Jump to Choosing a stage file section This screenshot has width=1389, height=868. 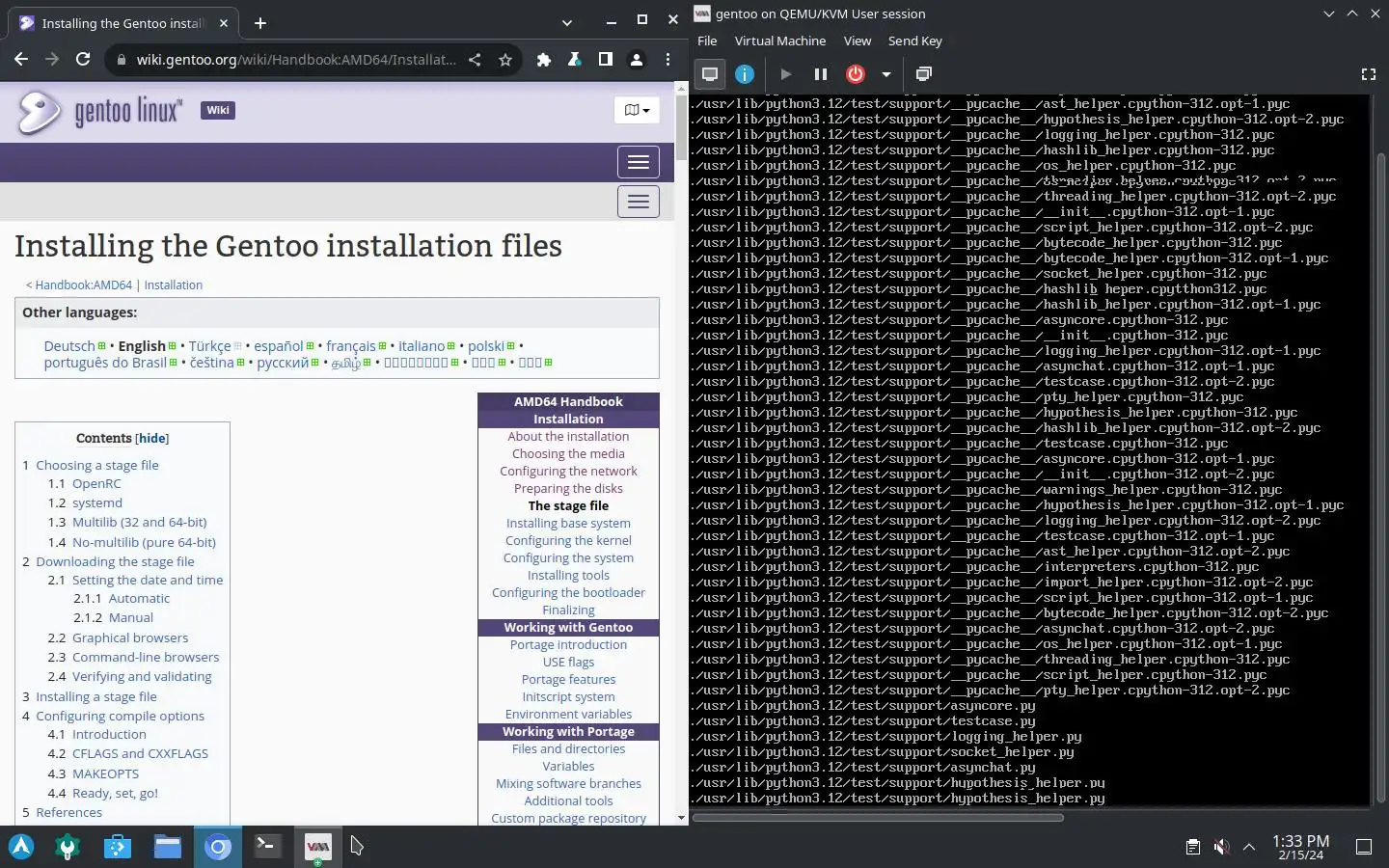[97, 465]
